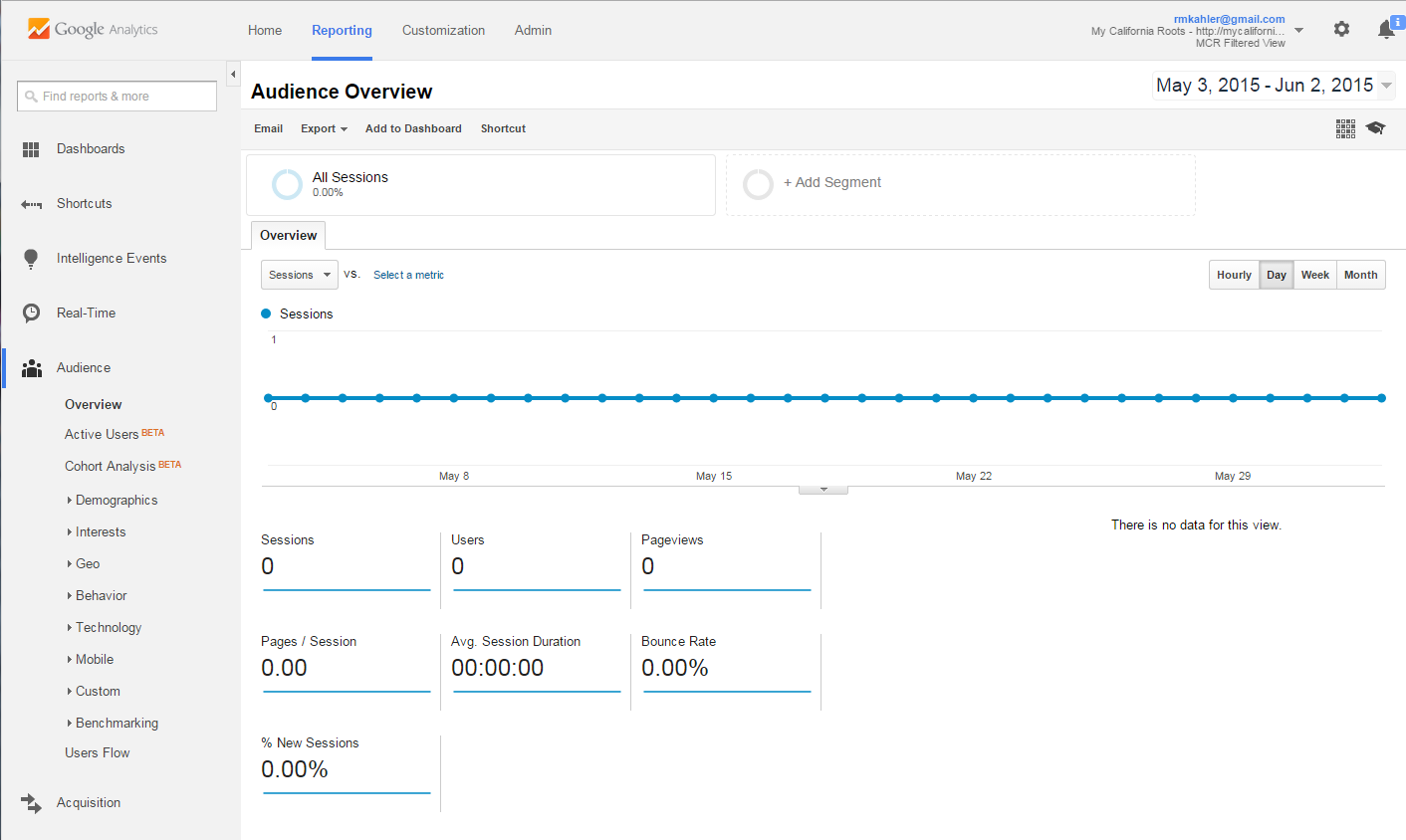Click the Add Segment box
Screen dimensions: 1406x840
pos(961,184)
